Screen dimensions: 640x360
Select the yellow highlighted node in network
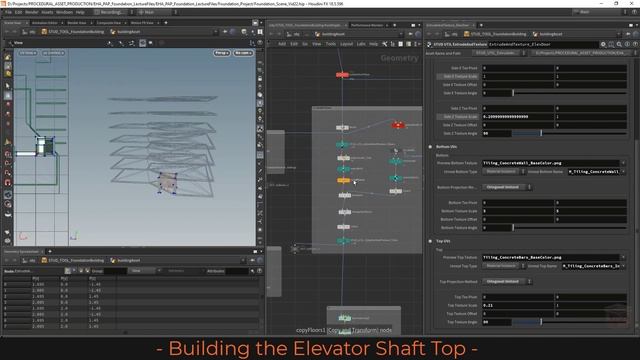pyautogui.click(x=343, y=180)
